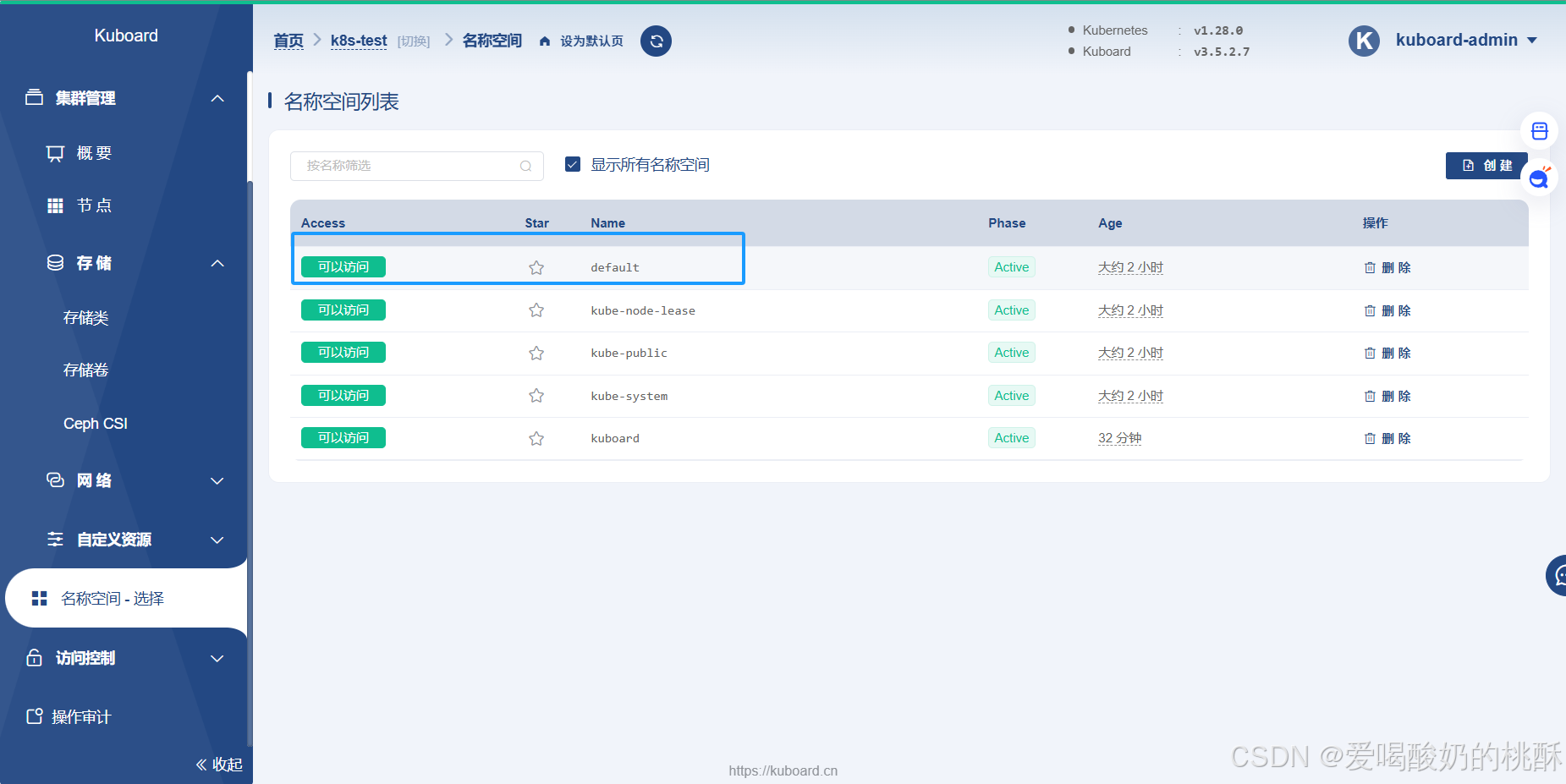Click the 创建 button
Screen dimensions: 1566x784
1486,166
